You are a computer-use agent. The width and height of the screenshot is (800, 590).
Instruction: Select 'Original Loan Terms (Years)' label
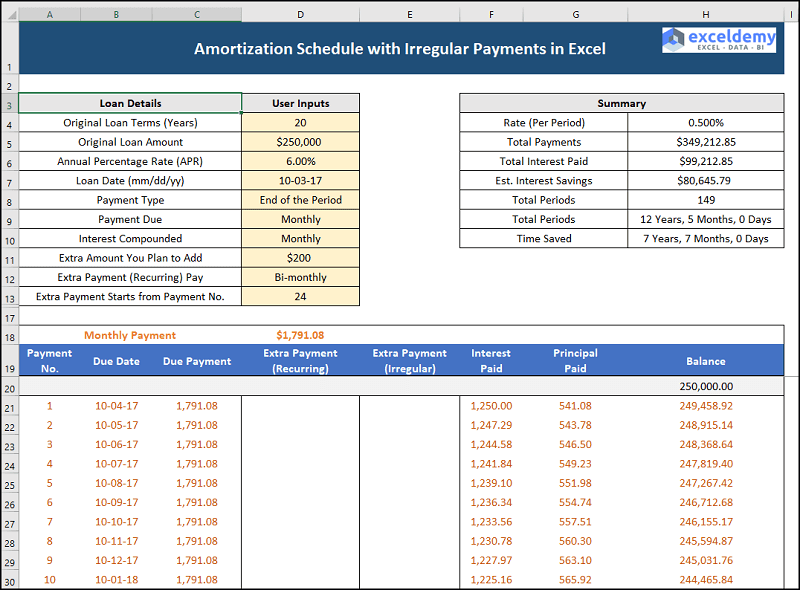pos(130,122)
